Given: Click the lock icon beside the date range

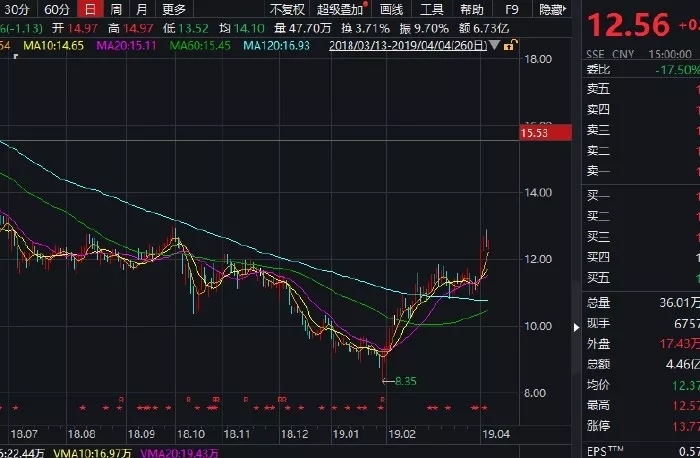Looking at the screenshot, I should pos(510,46).
